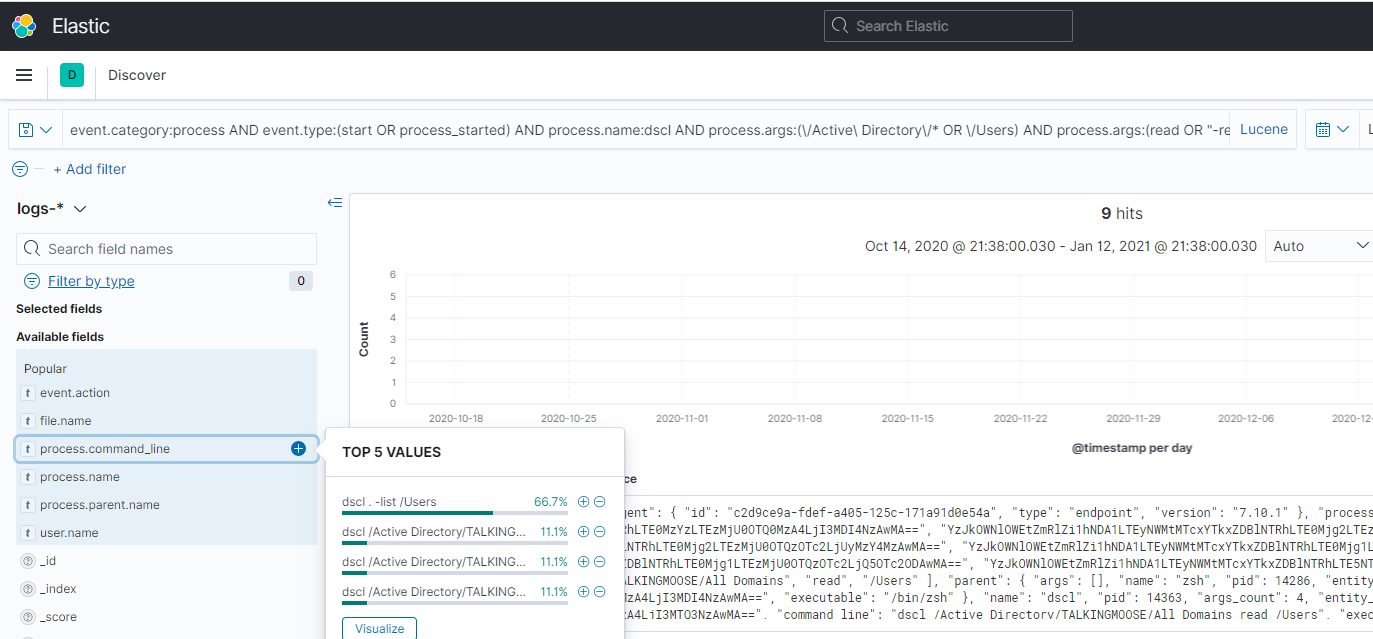This screenshot has height=639, width=1373.
Task: Open the Lucene query language switcher
Action: coord(1263,129)
